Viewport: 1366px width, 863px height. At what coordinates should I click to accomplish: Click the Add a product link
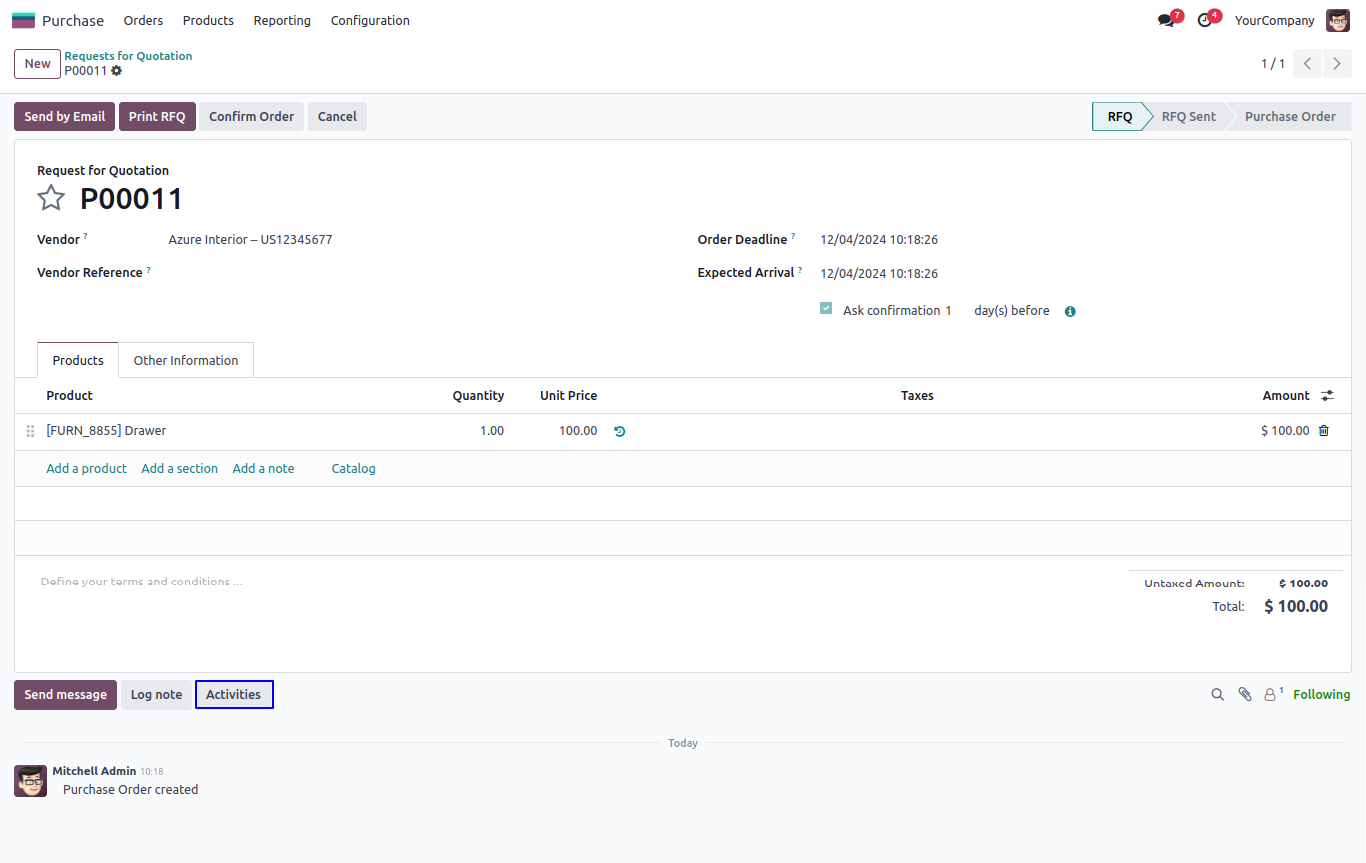tap(87, 469)
